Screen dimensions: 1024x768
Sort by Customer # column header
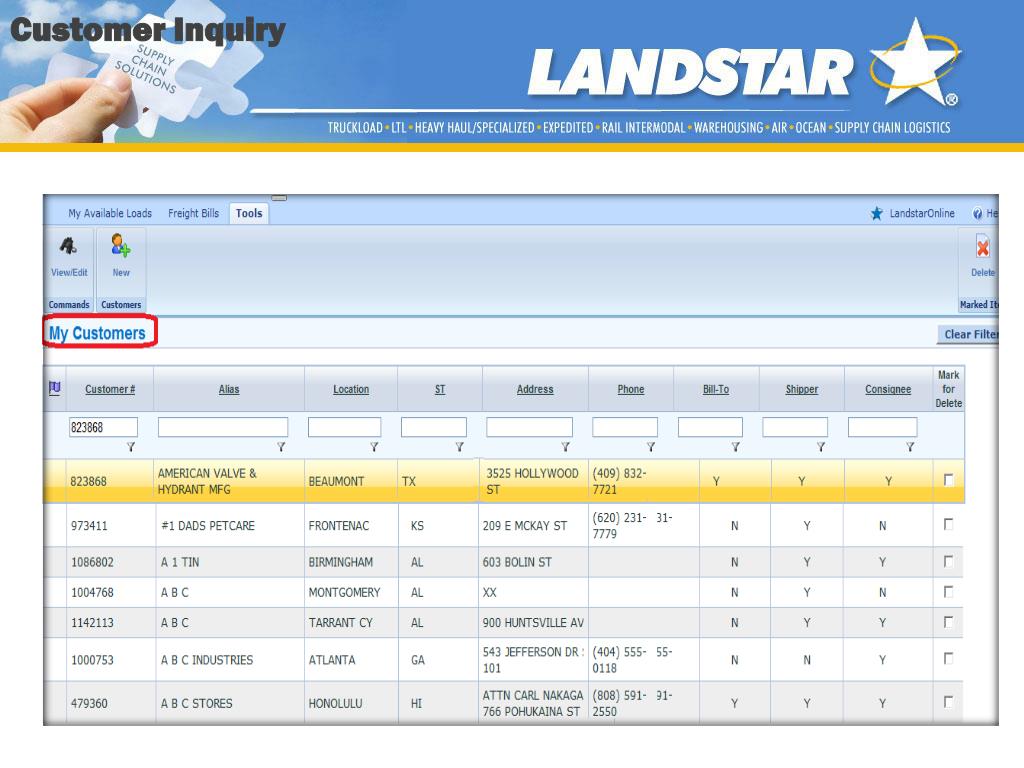click(110, 389)
